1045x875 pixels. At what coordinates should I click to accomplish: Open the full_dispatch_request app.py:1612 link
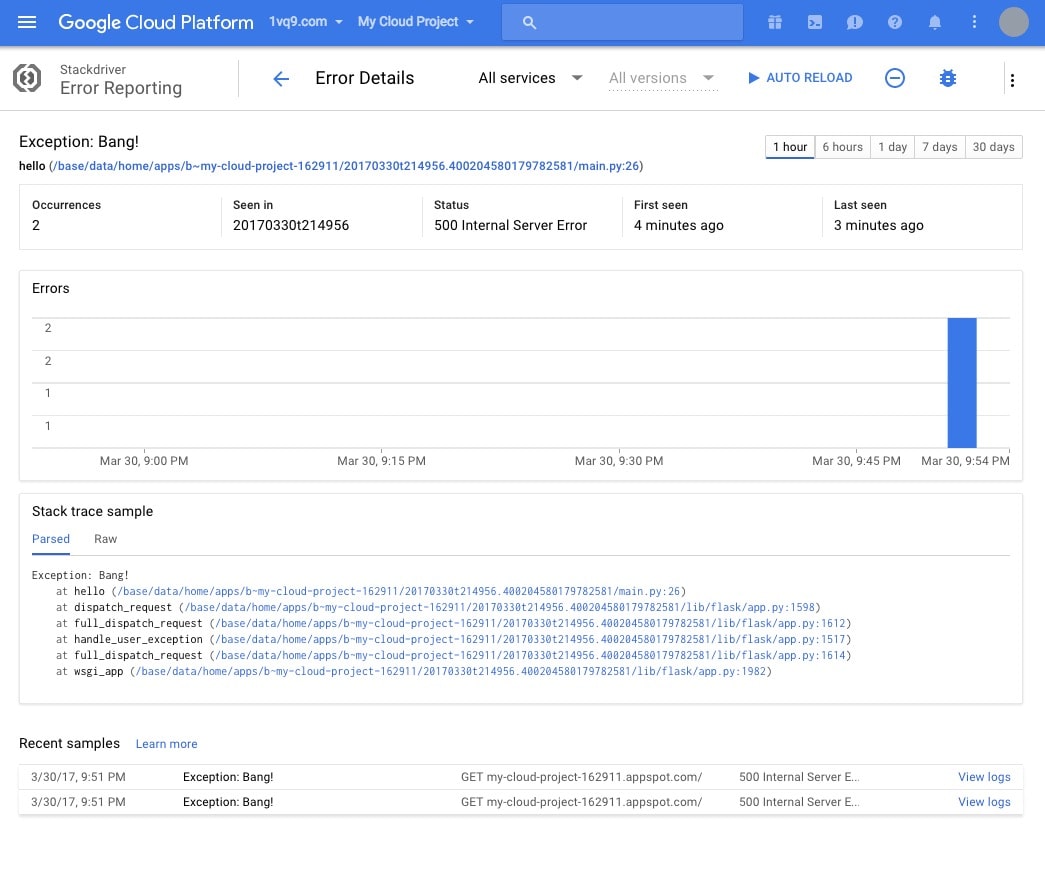point(531,623)
